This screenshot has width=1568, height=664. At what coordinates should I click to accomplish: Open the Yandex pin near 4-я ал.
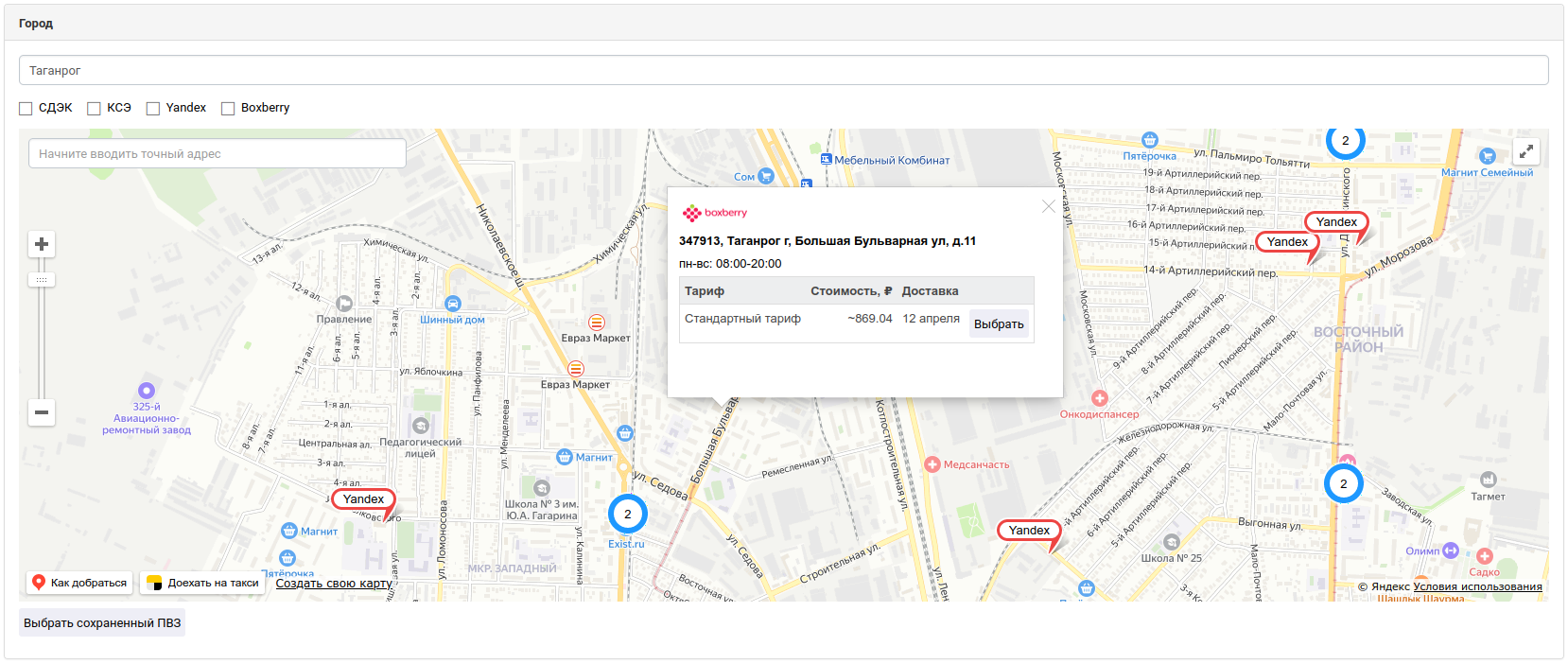(x=363, y=499)
